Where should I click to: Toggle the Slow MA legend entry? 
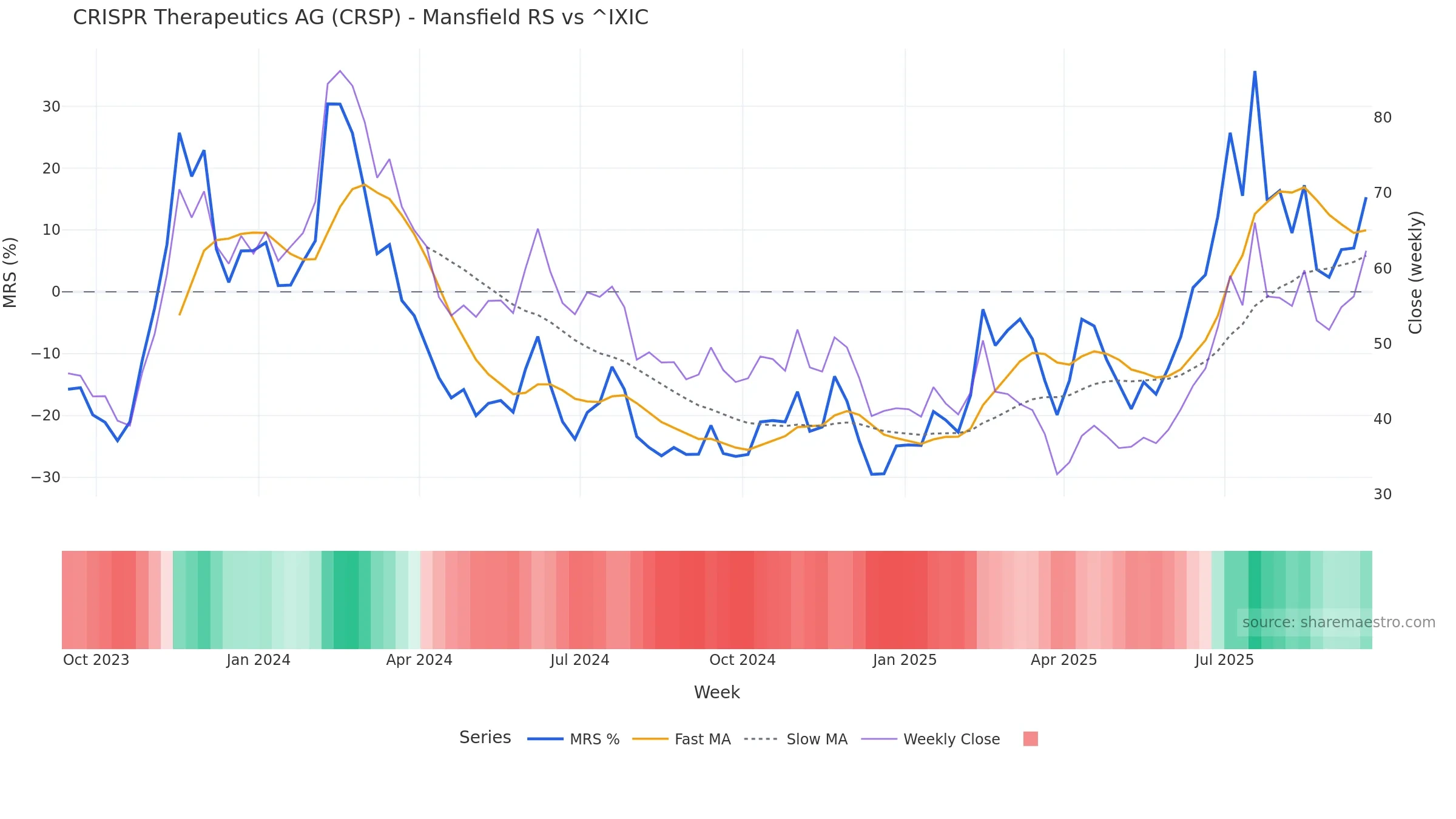click(795, 739)
